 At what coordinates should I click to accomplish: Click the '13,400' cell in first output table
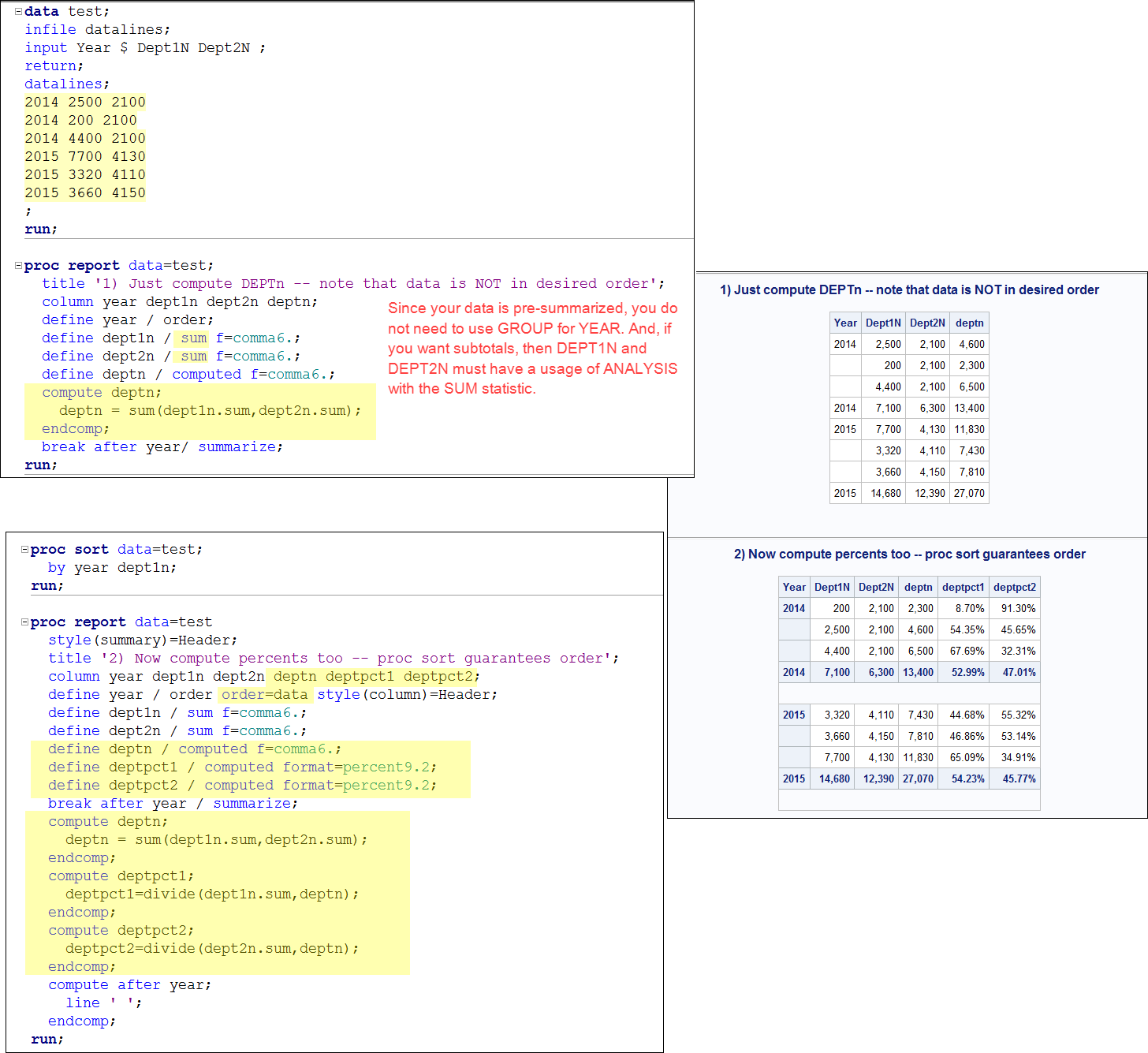969,408
